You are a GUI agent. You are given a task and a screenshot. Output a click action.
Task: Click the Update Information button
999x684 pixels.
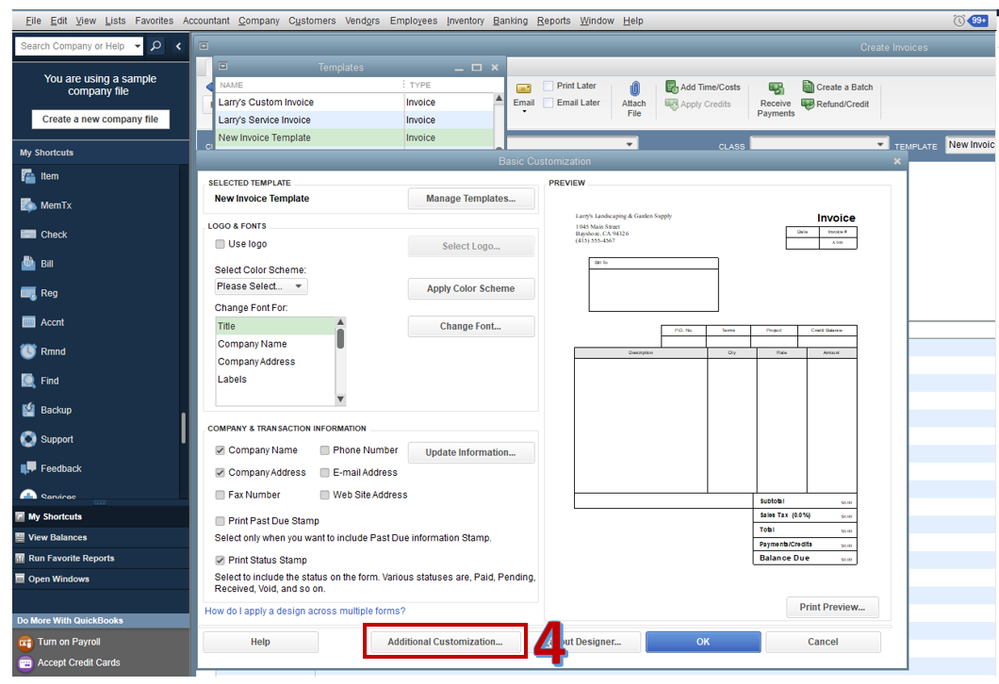tap(471, 452)
